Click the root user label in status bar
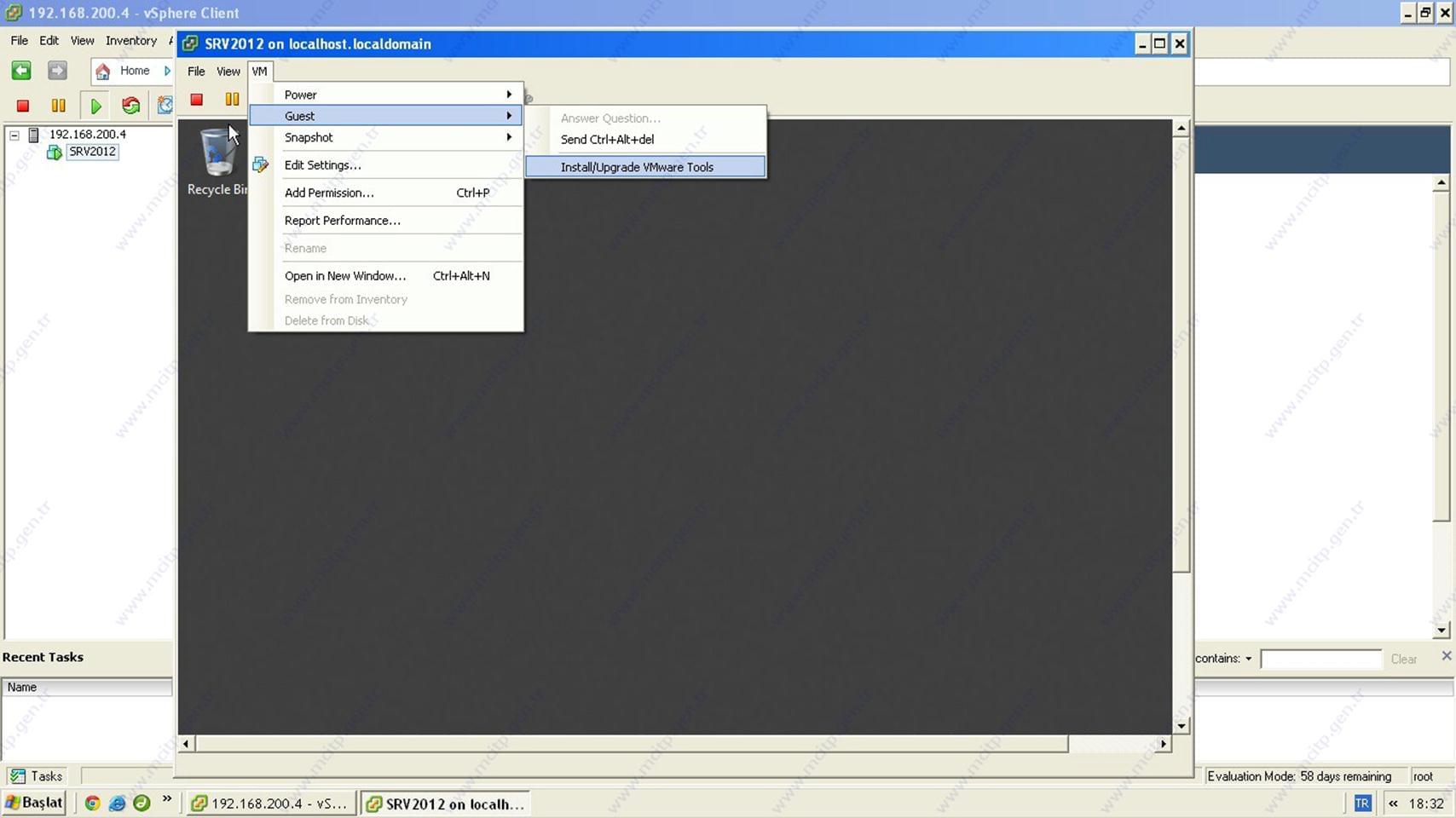This screenshot has height=818, width=1456. coord(1423,776)
